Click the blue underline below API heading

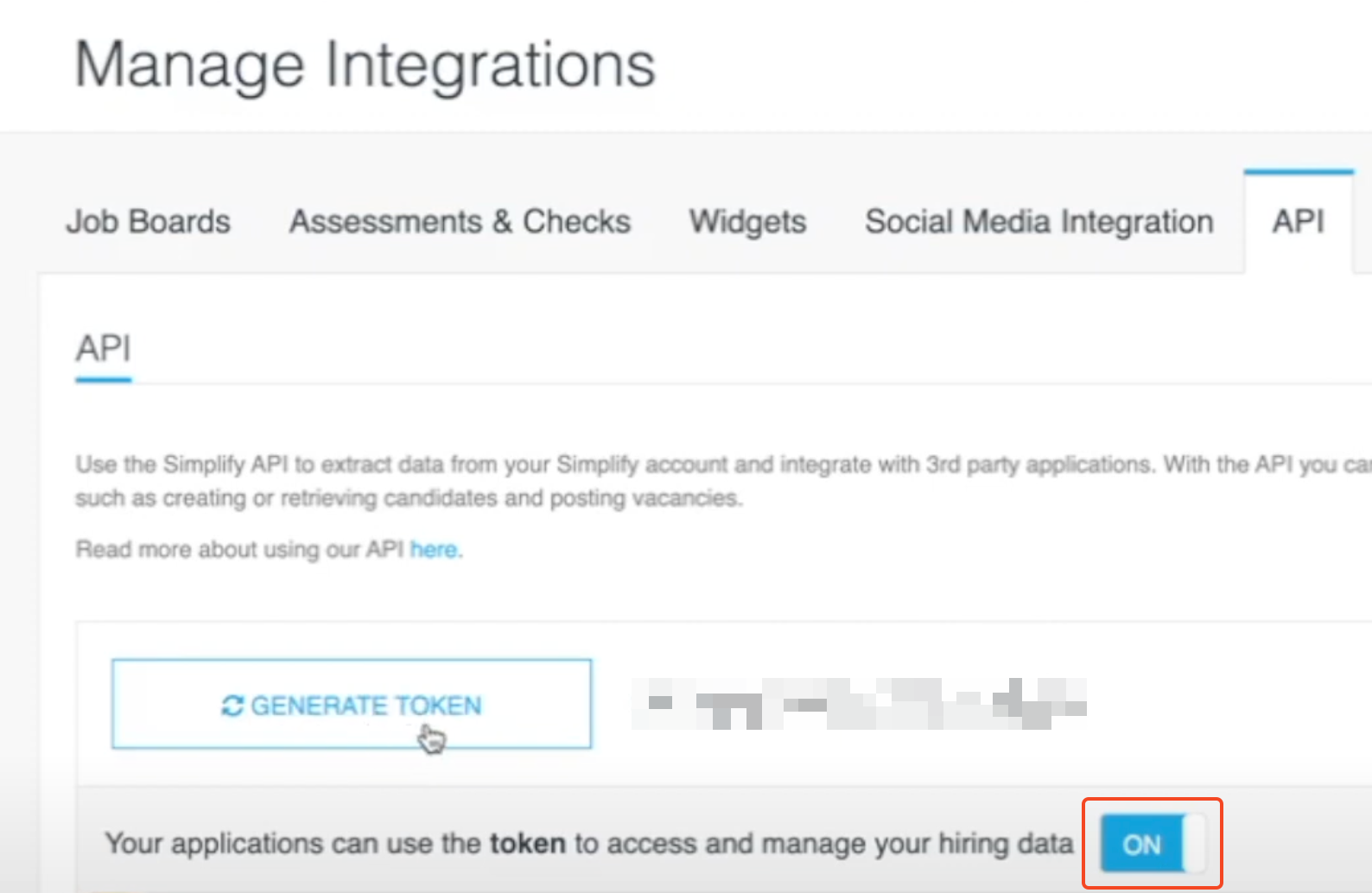tap(104, 379)
